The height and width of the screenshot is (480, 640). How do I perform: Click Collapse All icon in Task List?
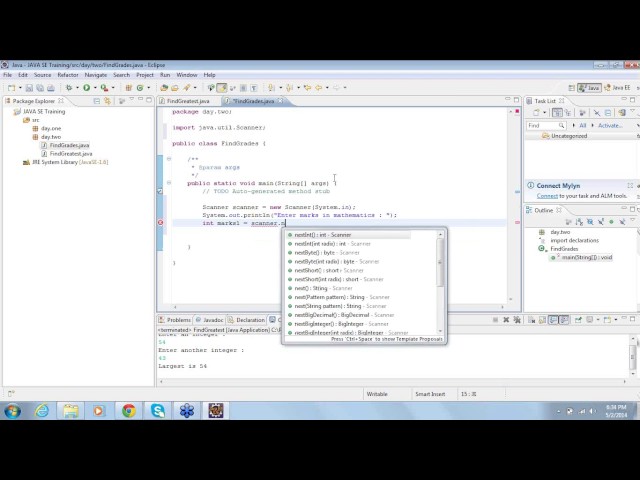(608, 113)
